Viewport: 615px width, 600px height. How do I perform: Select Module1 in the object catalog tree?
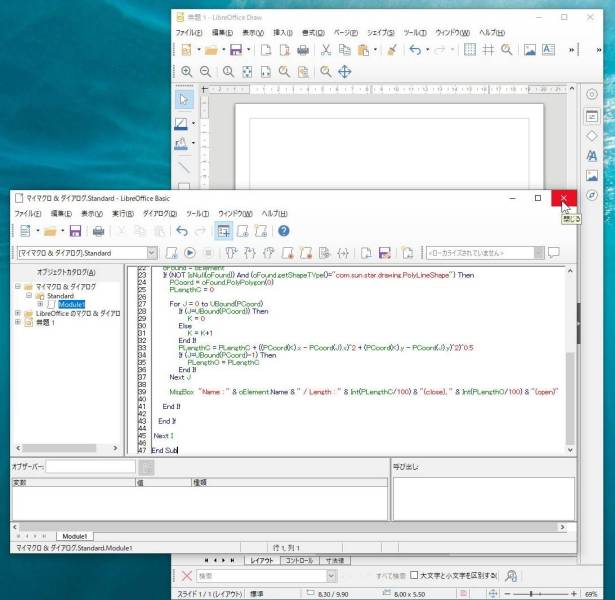(x=71, y=305)
